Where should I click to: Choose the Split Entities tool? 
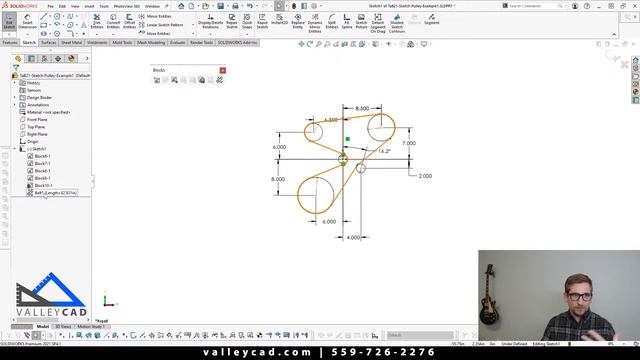click(x=332, y=21)
